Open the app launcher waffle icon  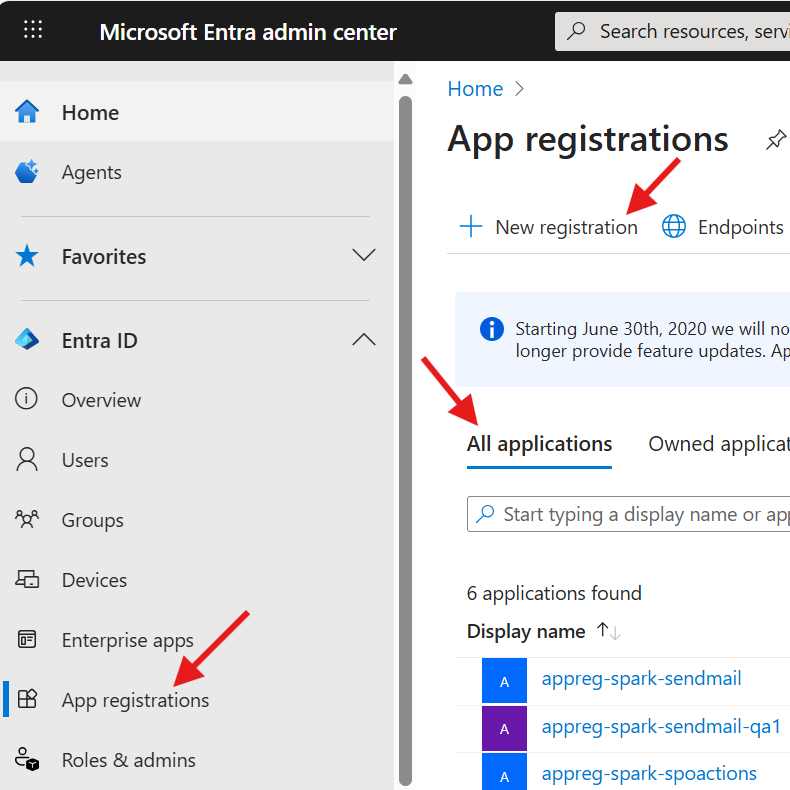[x=33, y=30]
